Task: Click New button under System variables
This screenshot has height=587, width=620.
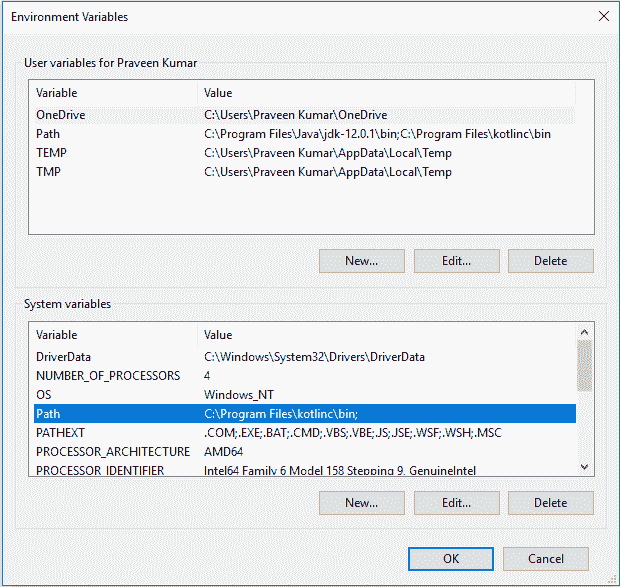Action: (x=361, y=502)
